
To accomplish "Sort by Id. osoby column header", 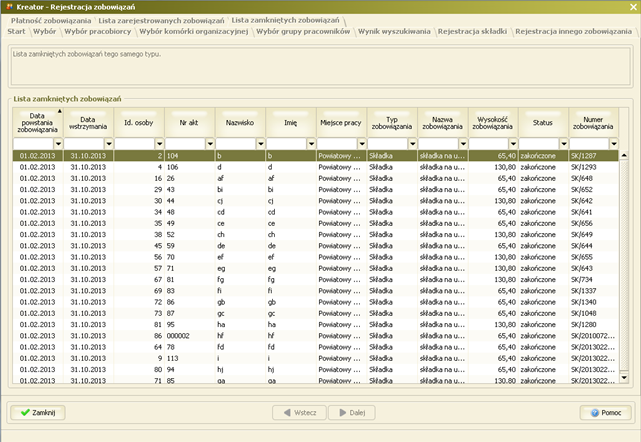I will click(139, 123).
